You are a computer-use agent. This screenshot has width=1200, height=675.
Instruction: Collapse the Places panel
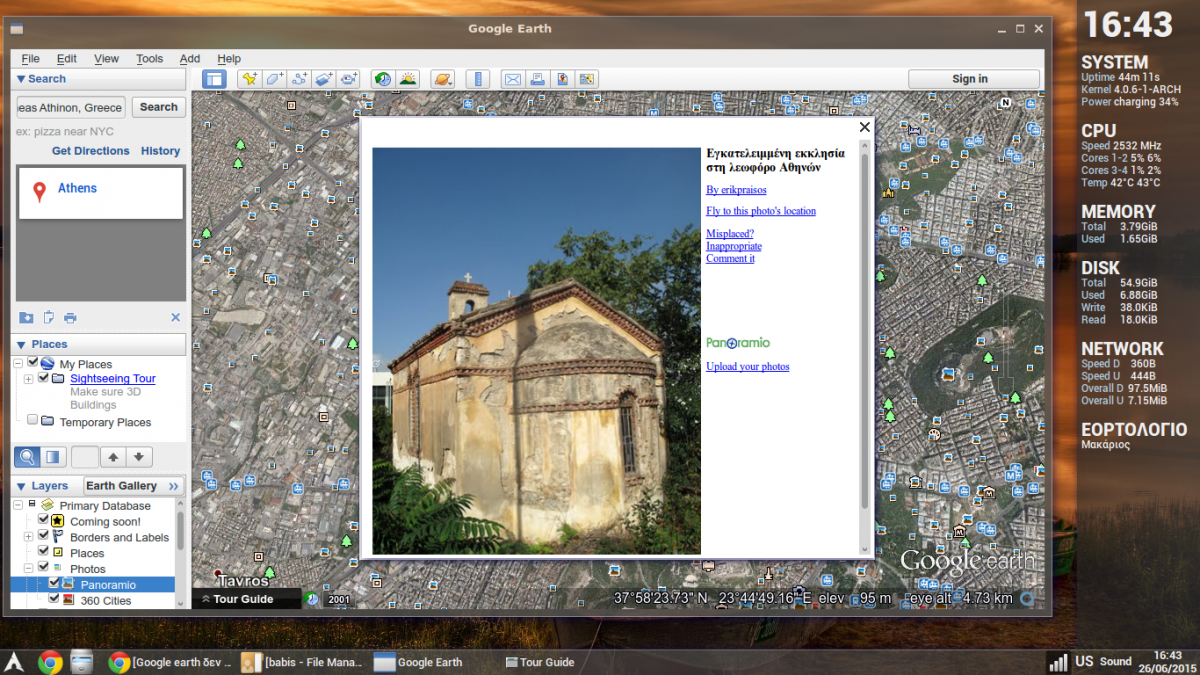pos(21,345)
